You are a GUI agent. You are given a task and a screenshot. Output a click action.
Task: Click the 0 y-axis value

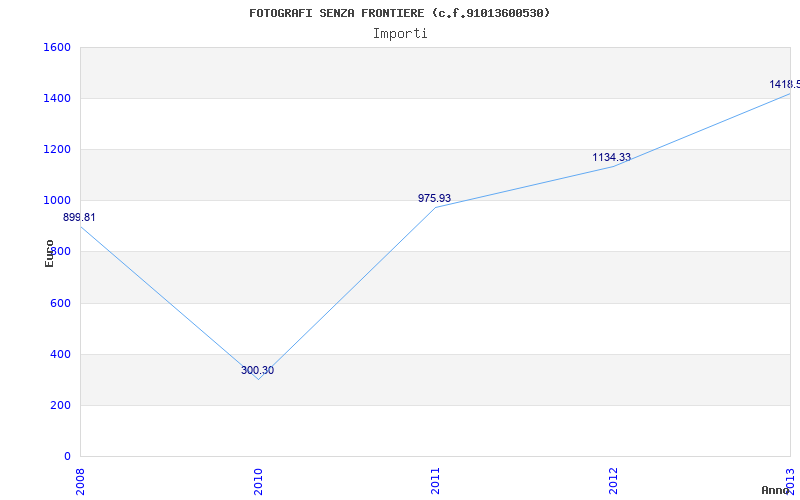pyautogui.click(x=67, y=457)
